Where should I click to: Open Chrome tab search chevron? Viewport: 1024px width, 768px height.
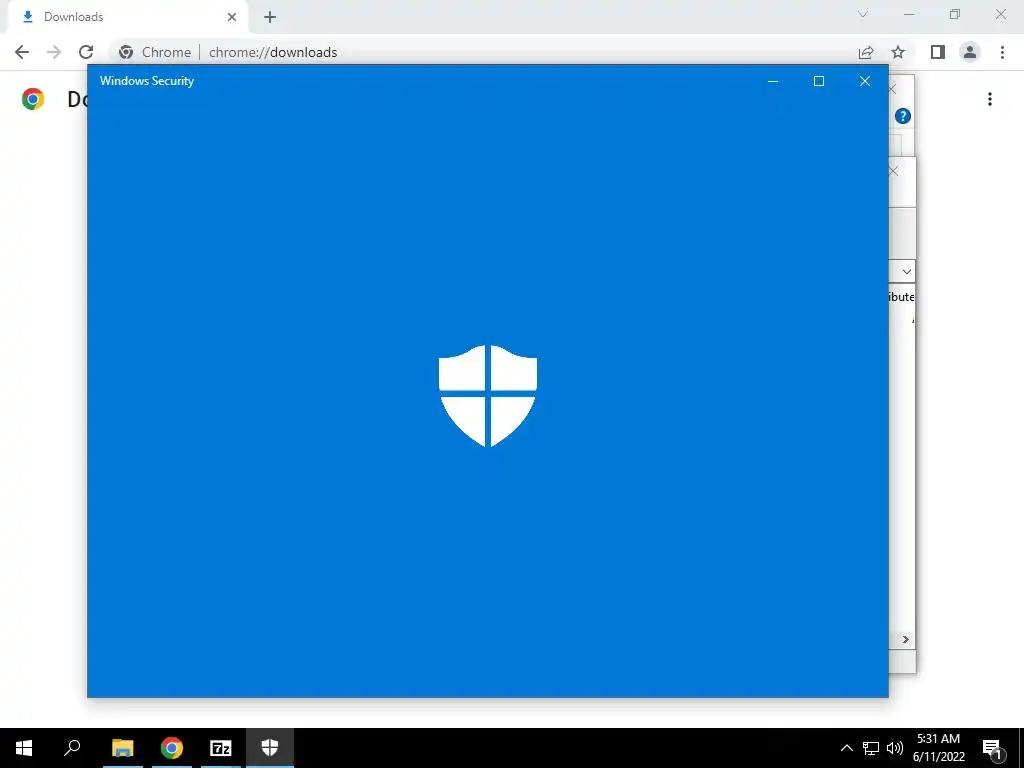pos(863,14)
